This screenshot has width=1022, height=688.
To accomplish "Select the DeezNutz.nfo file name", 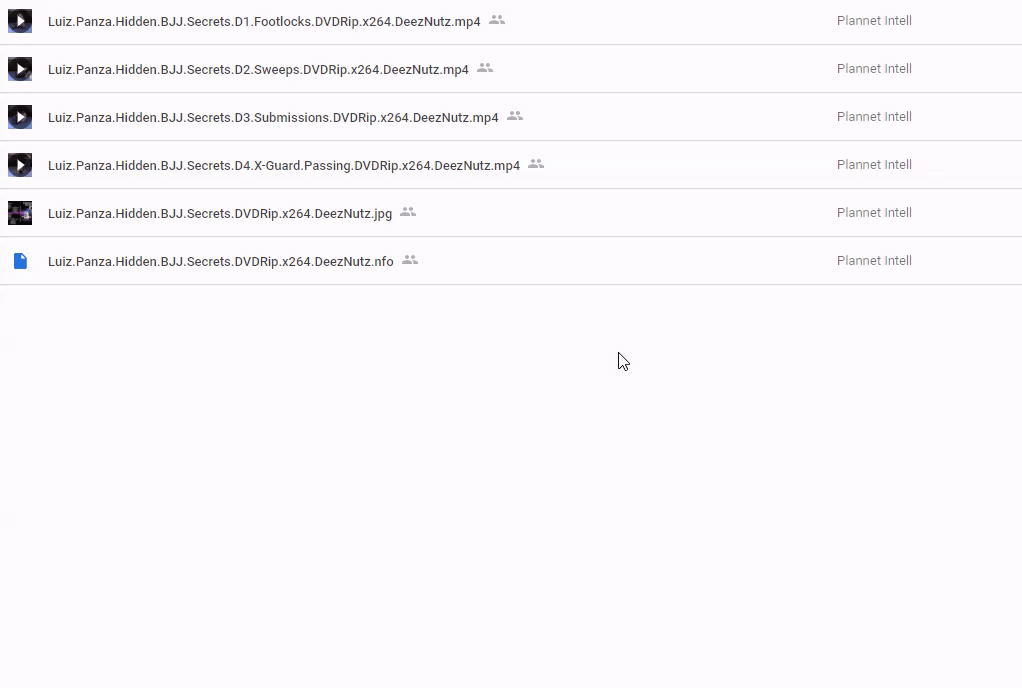I will click(221, 261).
